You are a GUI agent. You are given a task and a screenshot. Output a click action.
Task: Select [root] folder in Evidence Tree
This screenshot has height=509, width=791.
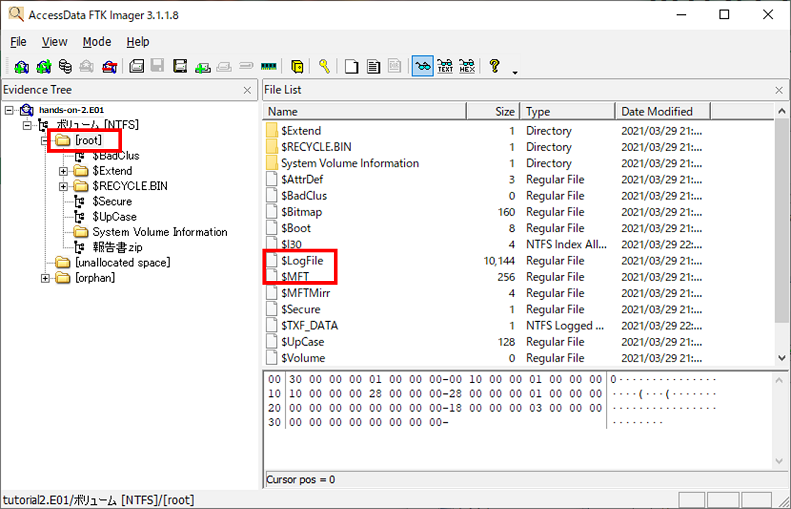(88, 140)
